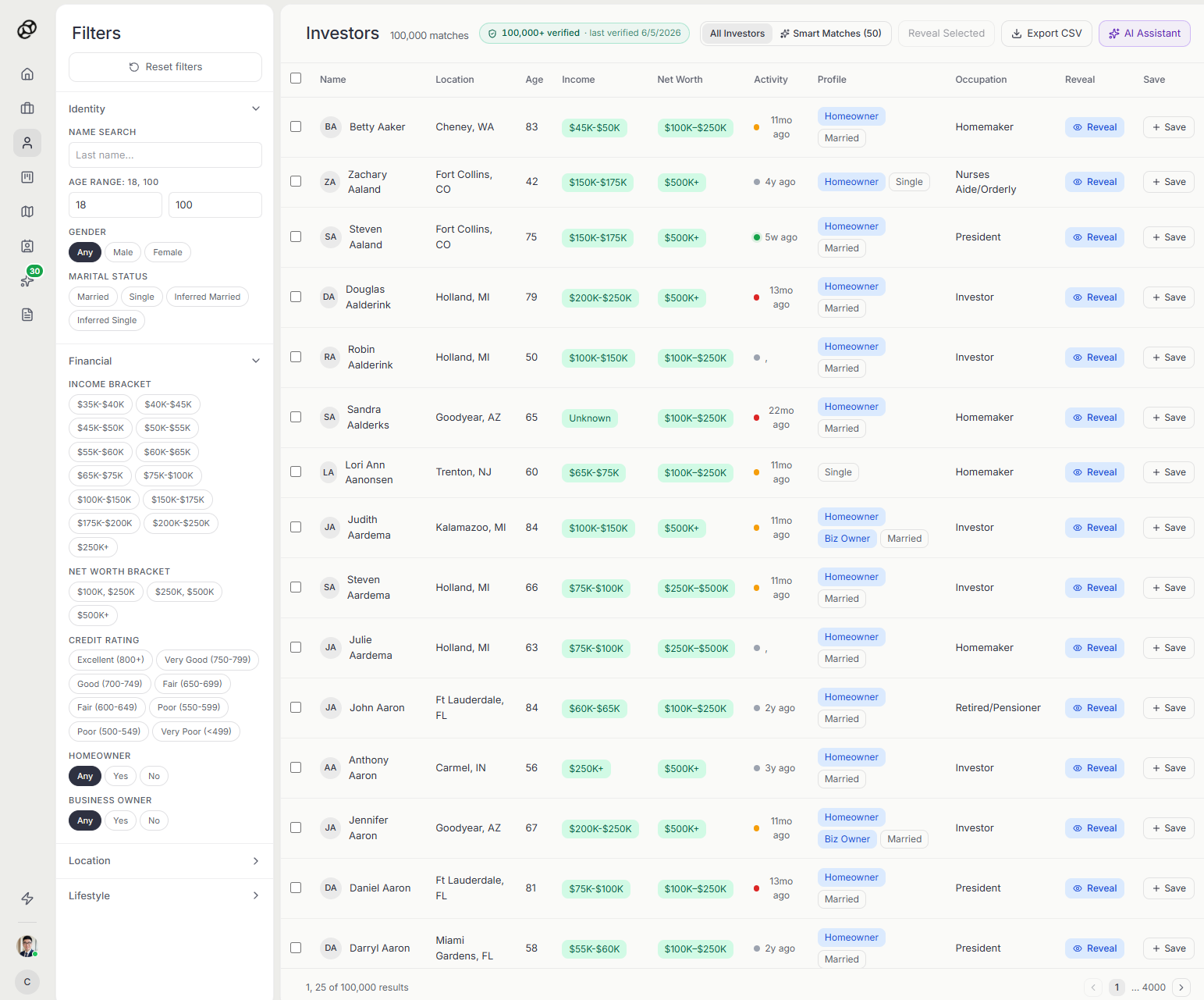The height and width of the screenshot is (1000, 1204).
Task: Select Excellent (800+) credit rating chip
Action: [111, 660]
